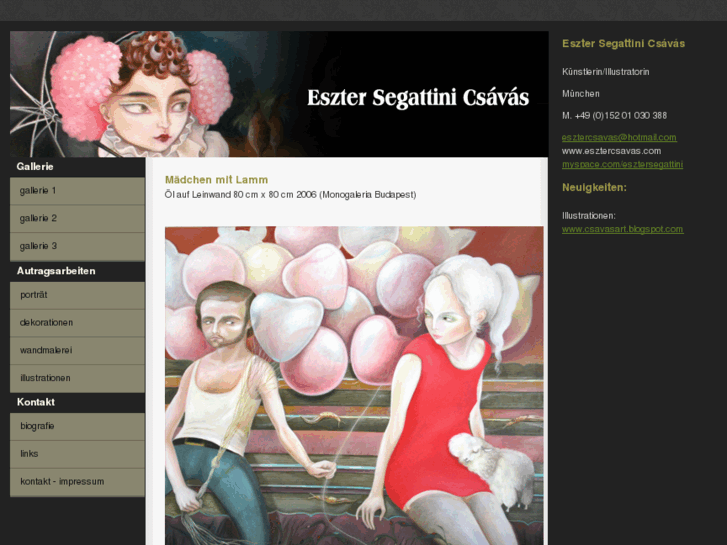Viewport: 727px width, 545px height.
Task: Go to the porträt page
Action: 77,295
